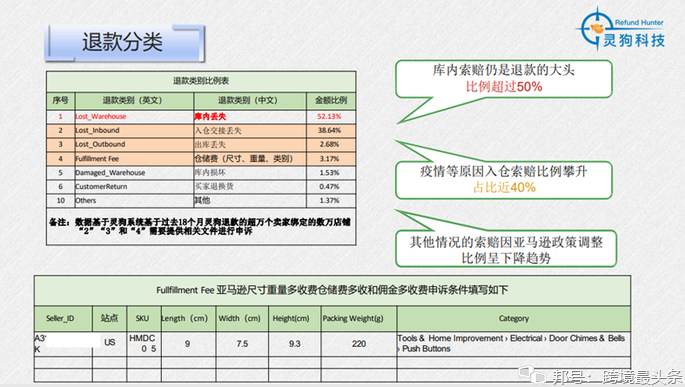Select the HMDC SKU cell

(x=144, y=344)
